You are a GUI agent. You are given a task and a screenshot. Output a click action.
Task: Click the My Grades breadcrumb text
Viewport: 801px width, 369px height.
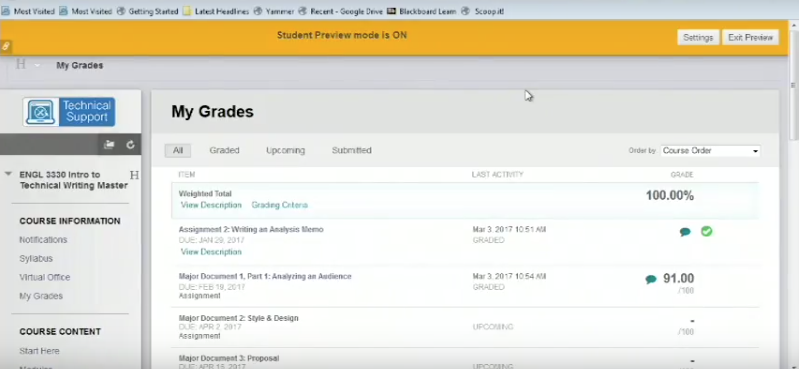click(80, 65)
